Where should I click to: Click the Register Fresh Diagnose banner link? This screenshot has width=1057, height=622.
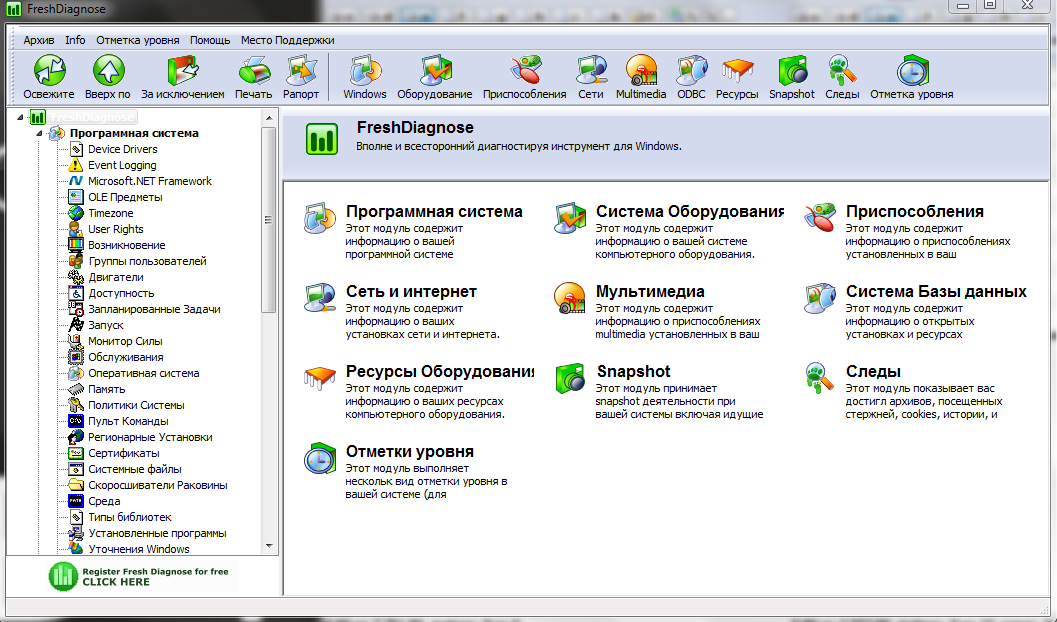[139, 576]
